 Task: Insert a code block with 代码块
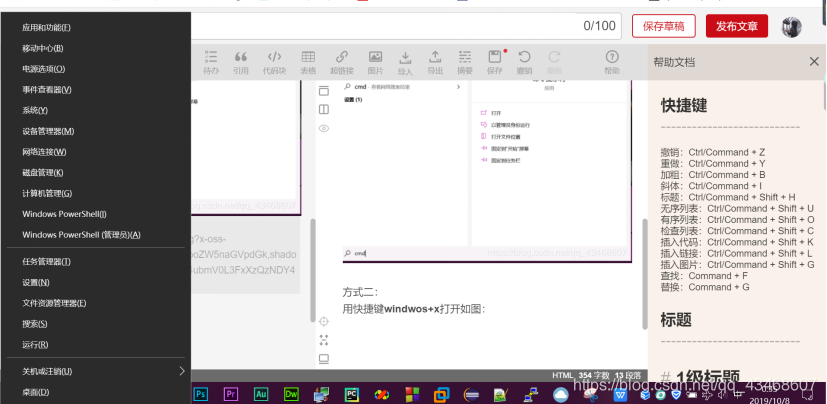[274, 62]
